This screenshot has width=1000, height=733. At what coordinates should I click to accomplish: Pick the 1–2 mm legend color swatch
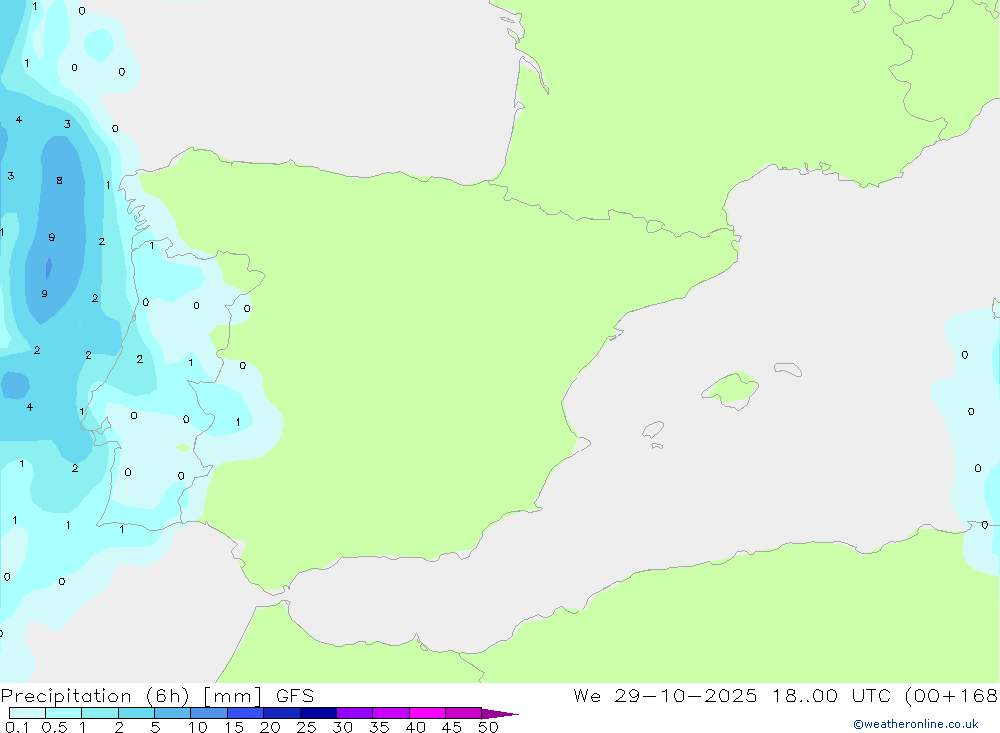[100, 713]
